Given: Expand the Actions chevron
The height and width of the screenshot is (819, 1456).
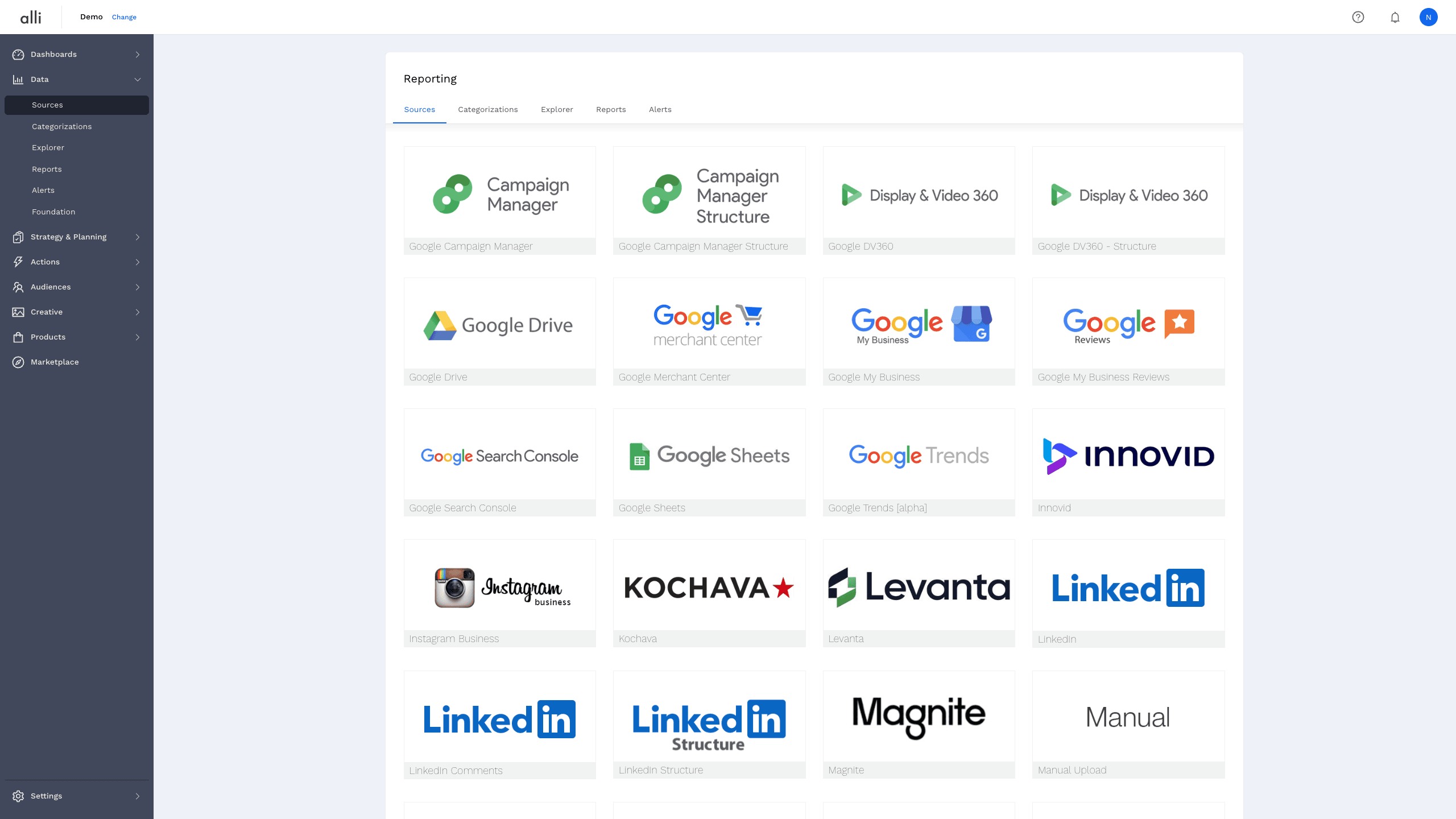Looking at the screenshot, I should point(138,262).
